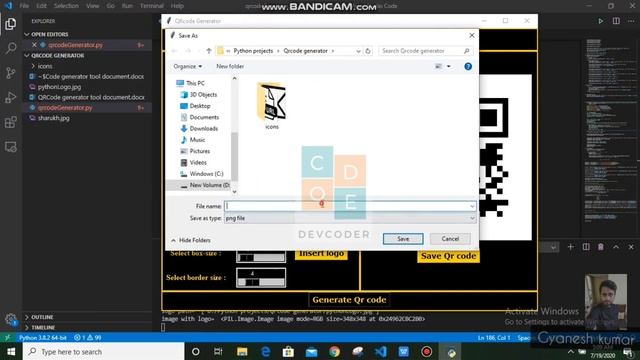640x360 pixels.
Task: Open Chrome from the taskbar
Action: coord(334,351)
